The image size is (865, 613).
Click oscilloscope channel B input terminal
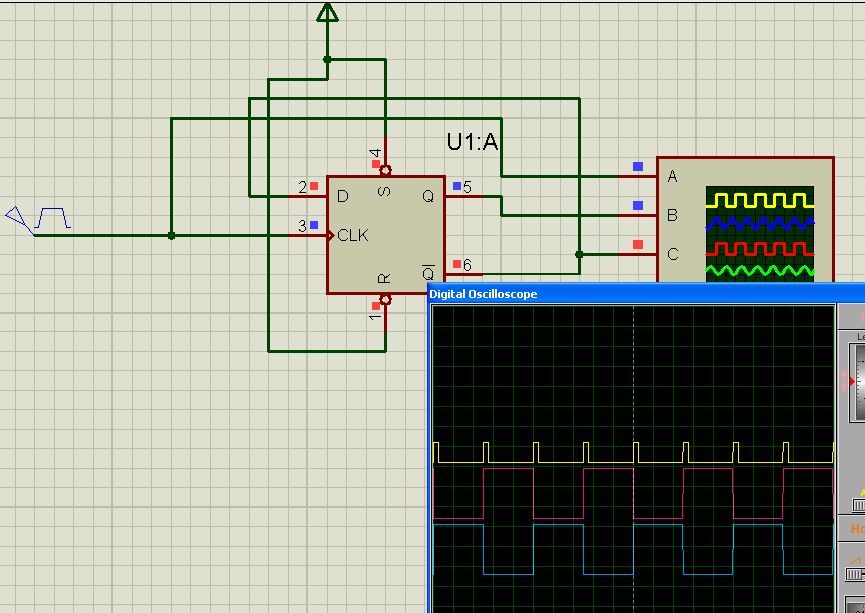click(638, 206)
